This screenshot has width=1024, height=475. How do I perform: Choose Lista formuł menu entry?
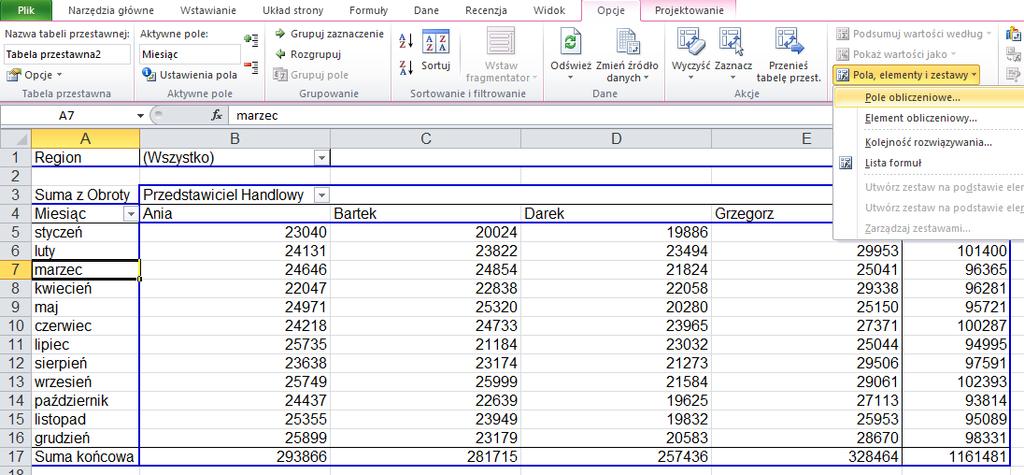click(929, 163)
